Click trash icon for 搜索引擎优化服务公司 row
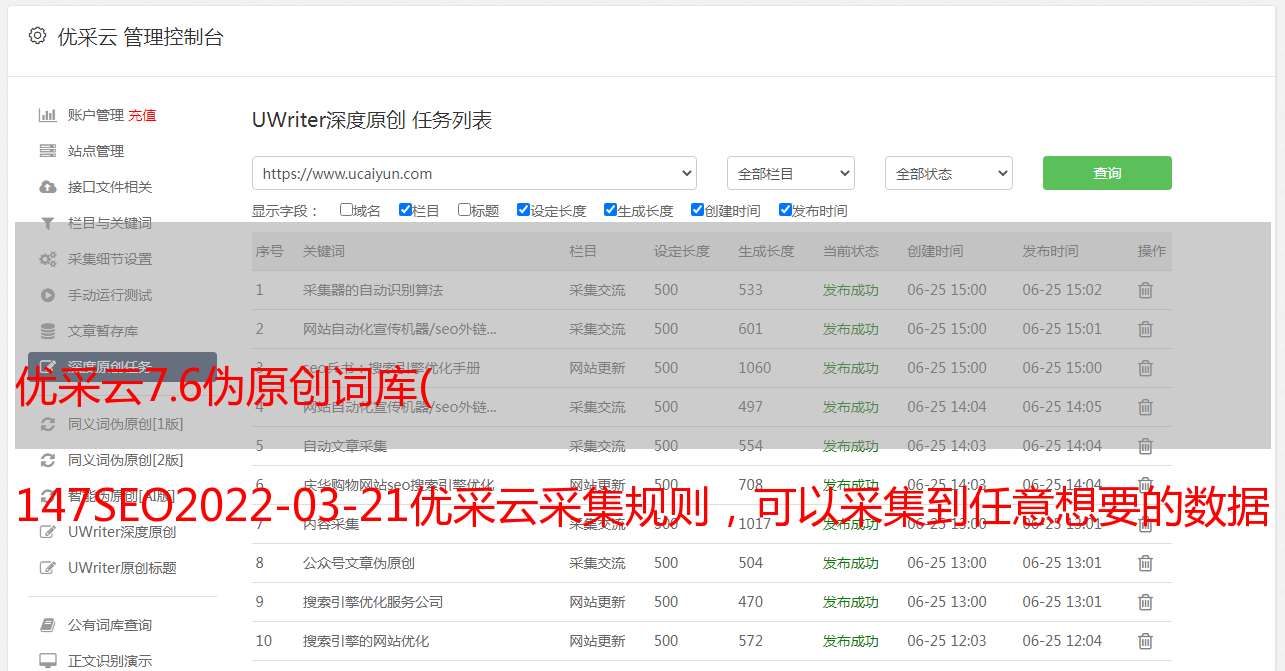Viewport: 1285px width, 671px height. pos(1146,602)
